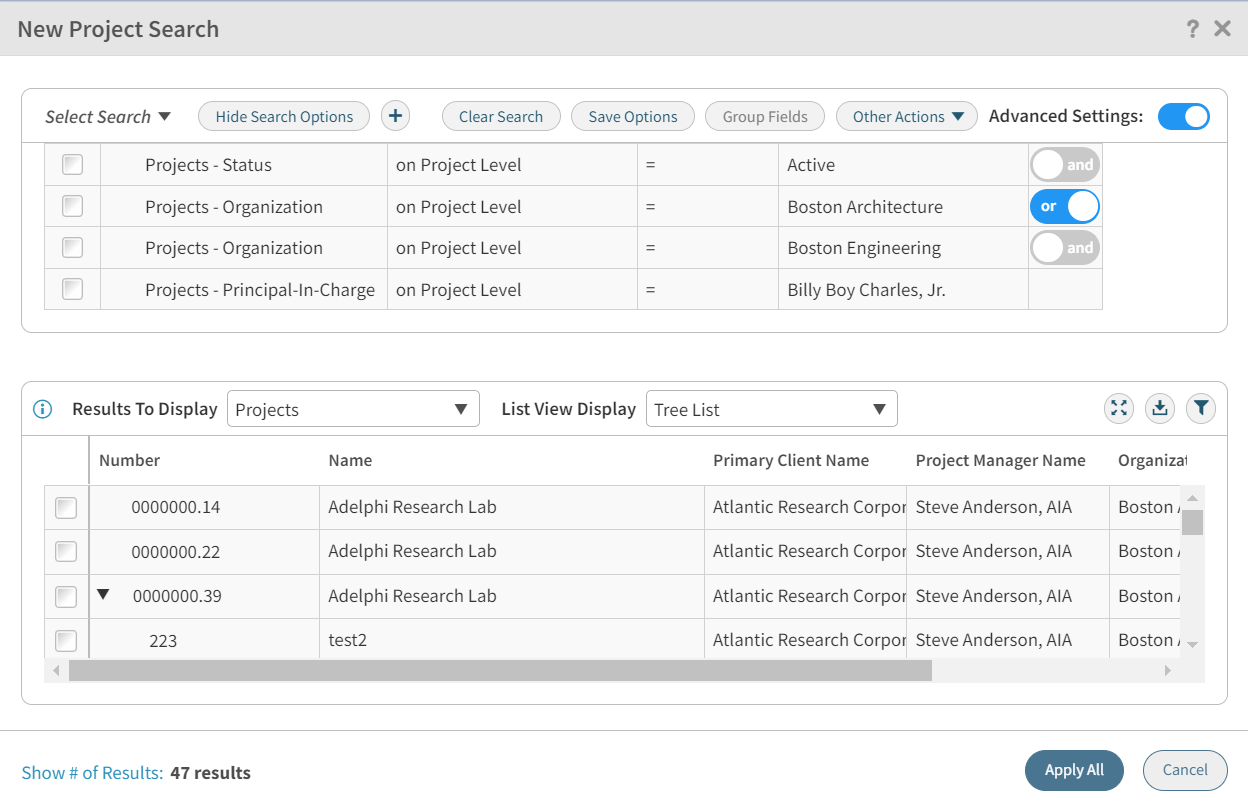The width and height of the screenshot is (1248, 810).
Task: Collapse the 0000000.39 project tree row
Action: click(x=103, y=595)
